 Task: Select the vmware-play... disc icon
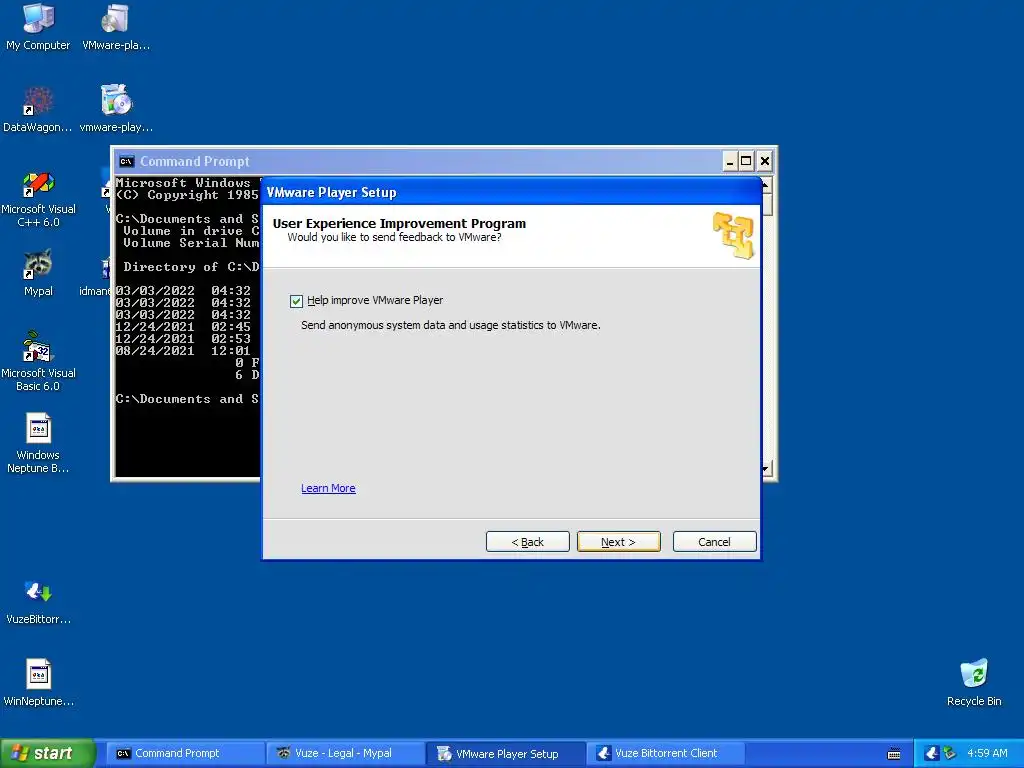[116, 110]
